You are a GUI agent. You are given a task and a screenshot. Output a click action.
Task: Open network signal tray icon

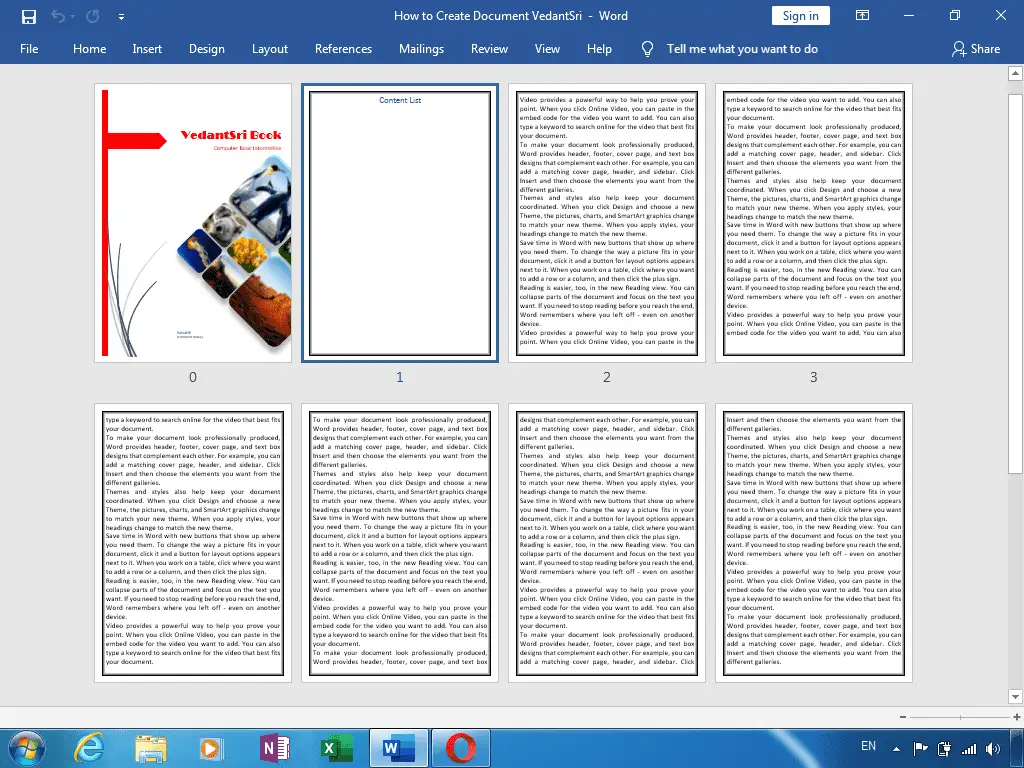(x=968, y=749)
